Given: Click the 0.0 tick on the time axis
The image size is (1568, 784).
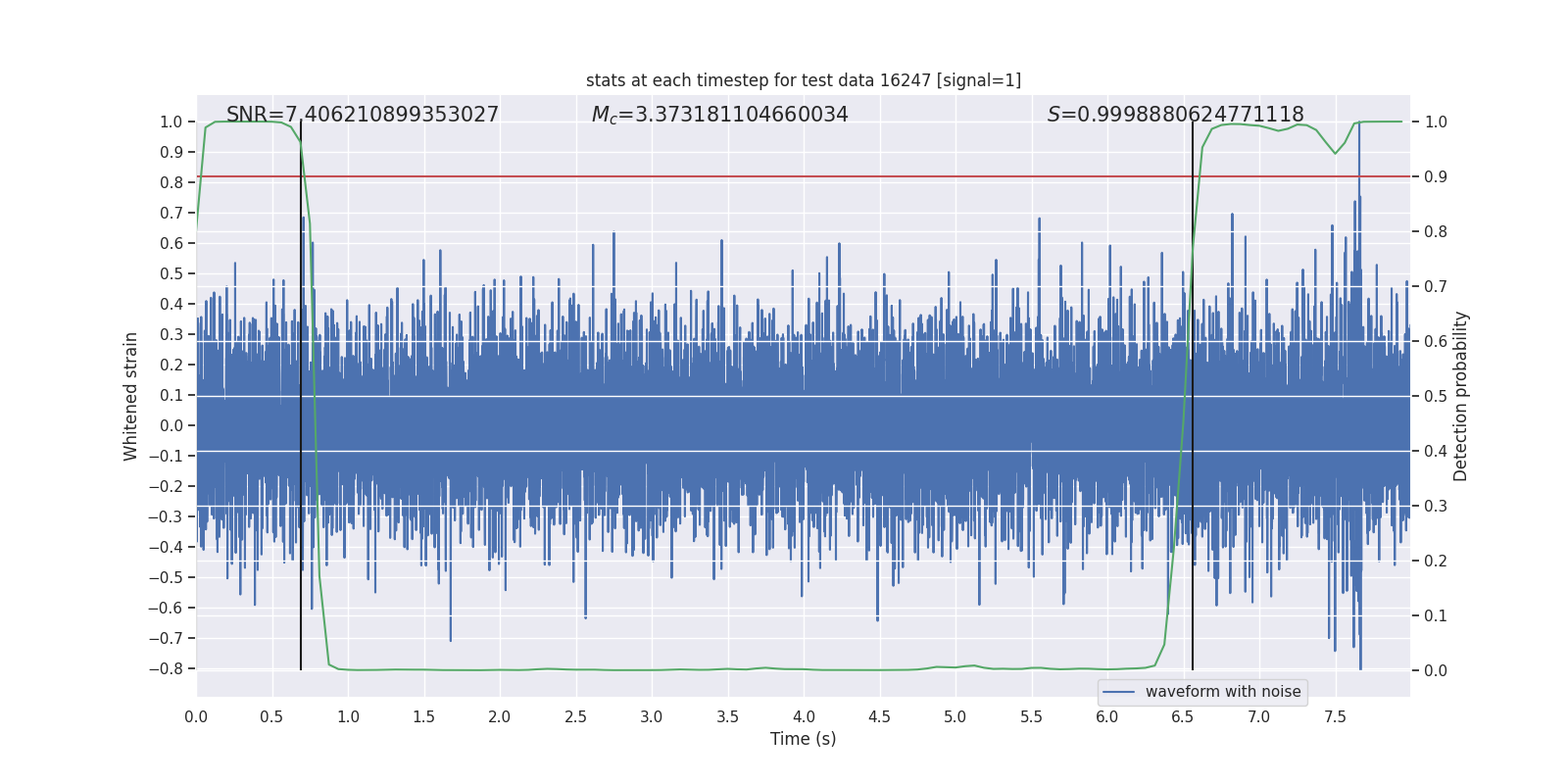Looking at the screenshot, I should coord(196,716).
